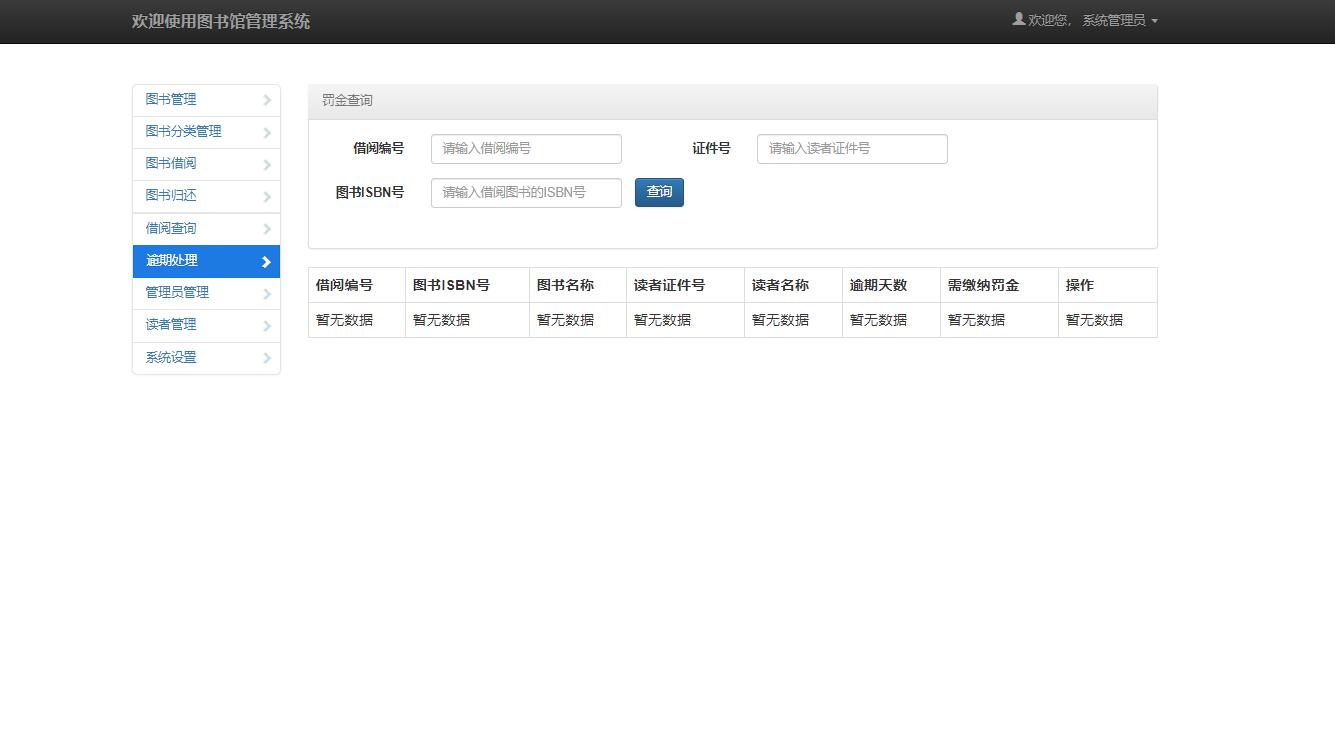This screenshot has height=752, width=1335.
Task: Select 图书管理 in the sidebar
Action: click(170, 100)
